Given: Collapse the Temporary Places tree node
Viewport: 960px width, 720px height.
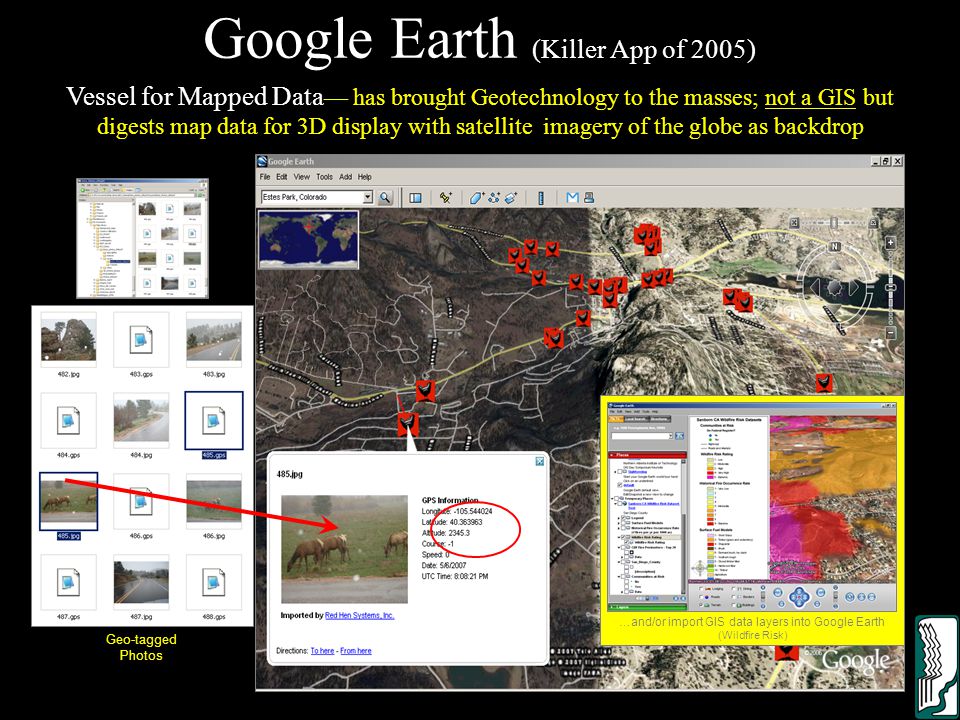Looking at the screenshot, I should [x=613, y=498].
